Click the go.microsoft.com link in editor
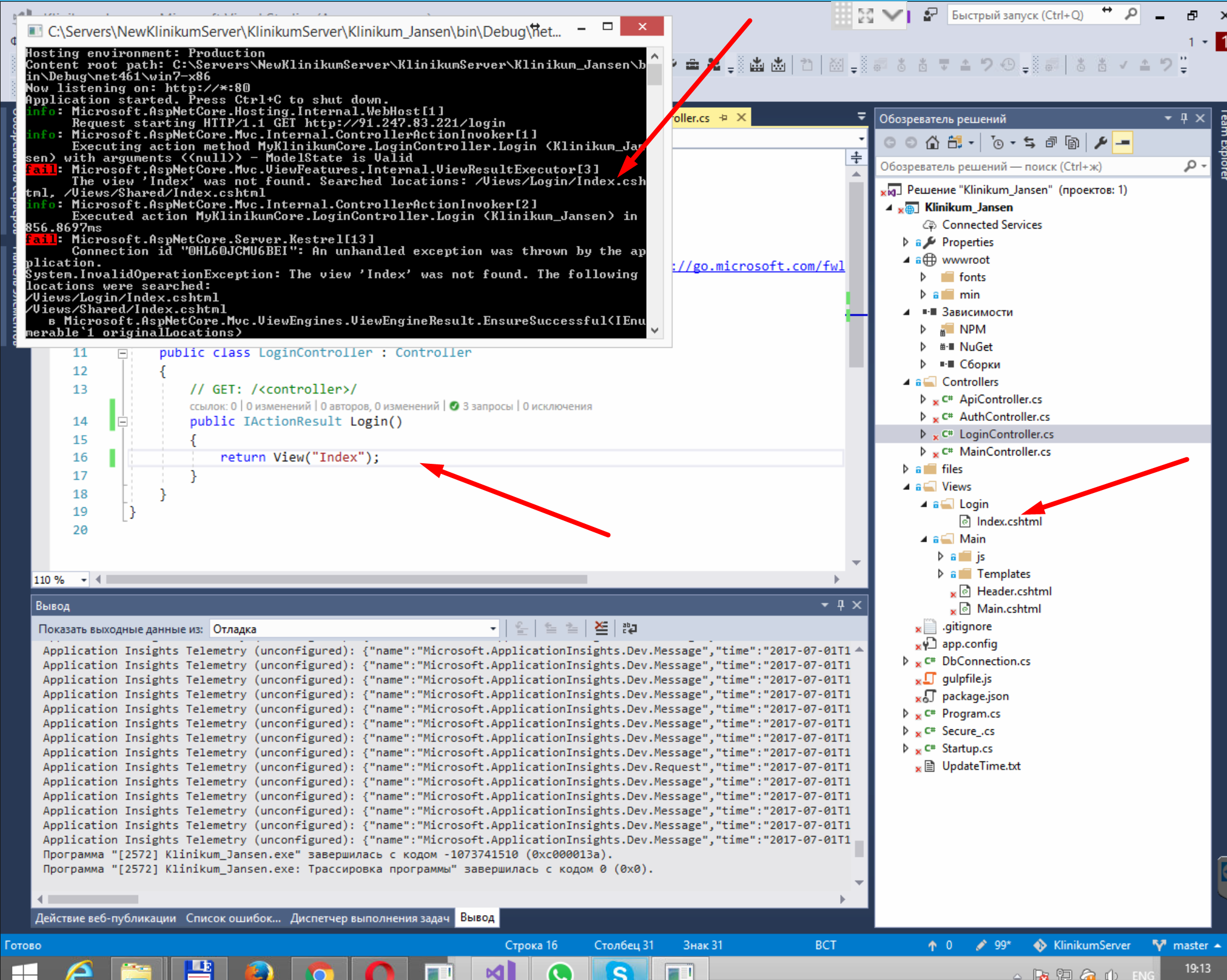The image size is (1227, 980). 758,266
